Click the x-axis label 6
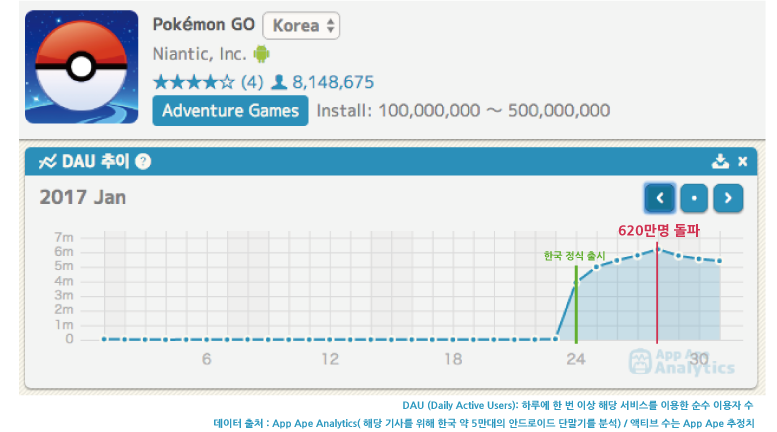777x432 pixels. (x=207, y=359)
